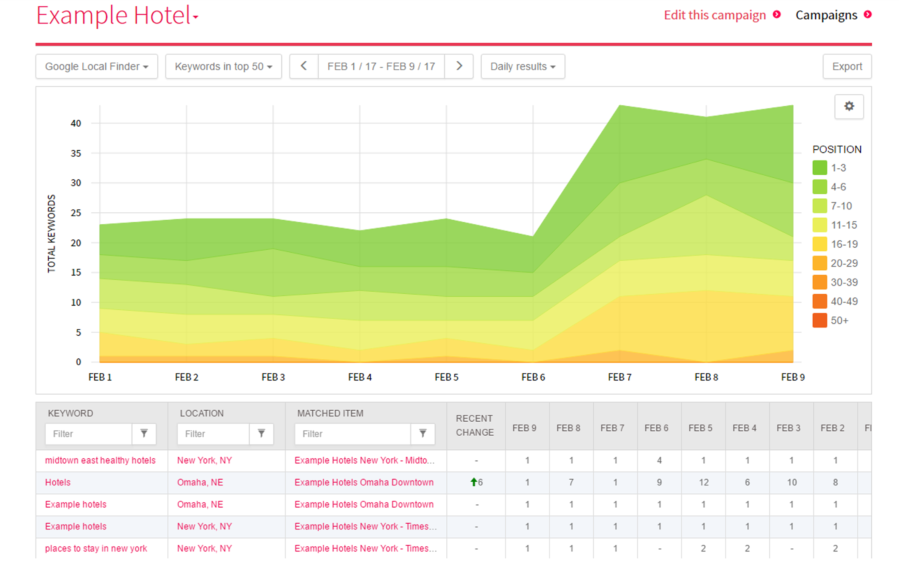This screenshot has width=899, height=561.
Task: Click the 50+ position color swatch
Action: click(x=819, y=321)
